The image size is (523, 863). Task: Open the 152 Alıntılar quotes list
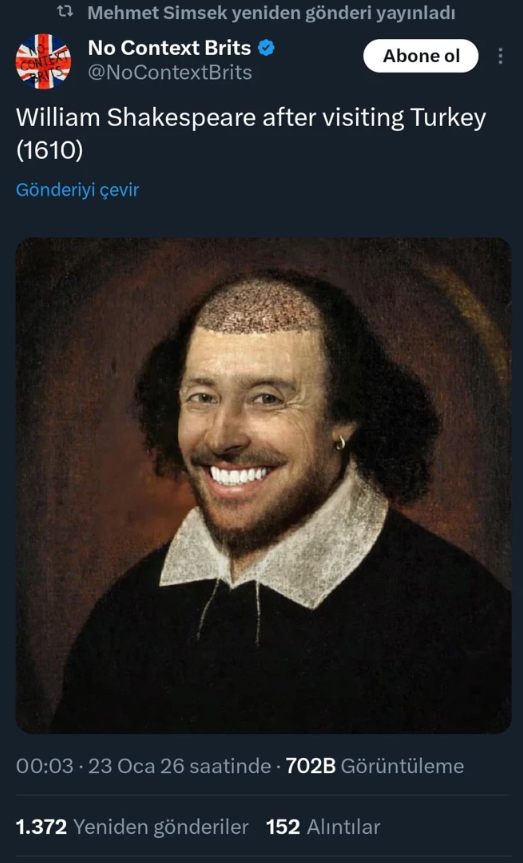(323, 827)
